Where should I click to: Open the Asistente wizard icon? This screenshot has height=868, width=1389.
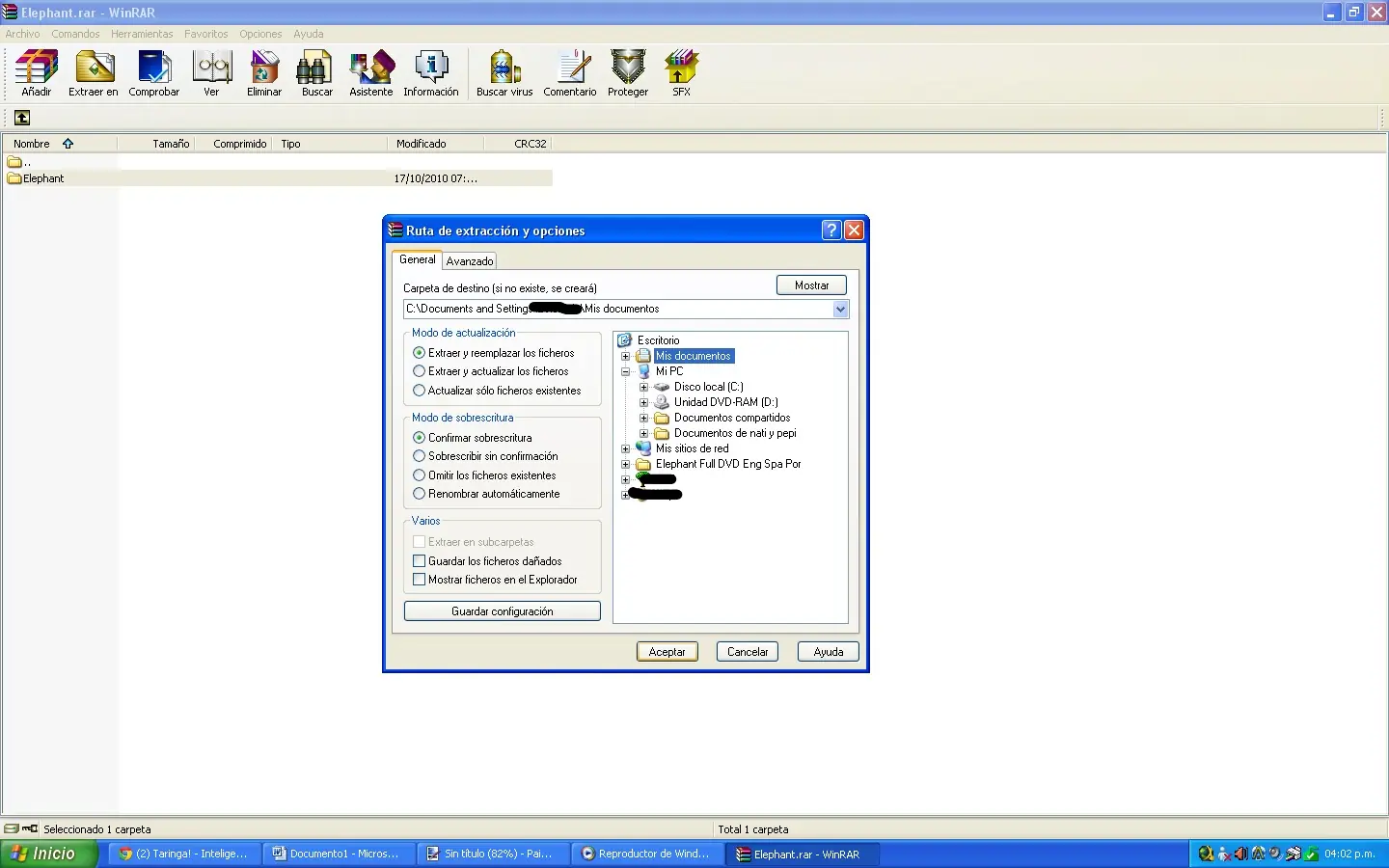(371, 73)
